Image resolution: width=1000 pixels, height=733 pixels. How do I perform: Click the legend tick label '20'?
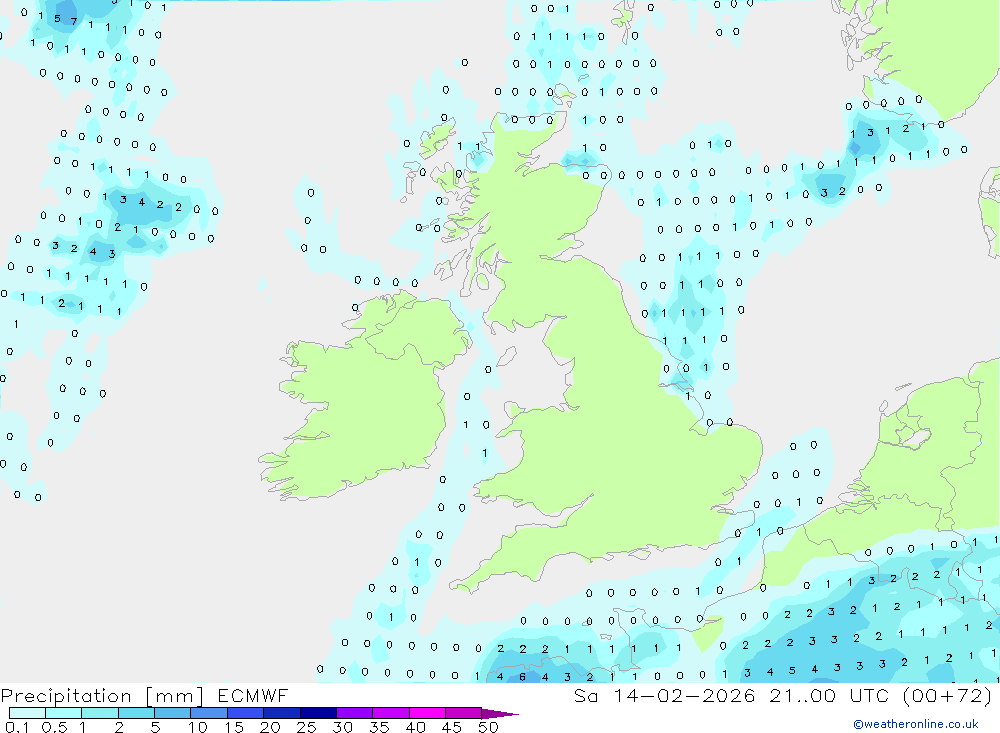270,727
